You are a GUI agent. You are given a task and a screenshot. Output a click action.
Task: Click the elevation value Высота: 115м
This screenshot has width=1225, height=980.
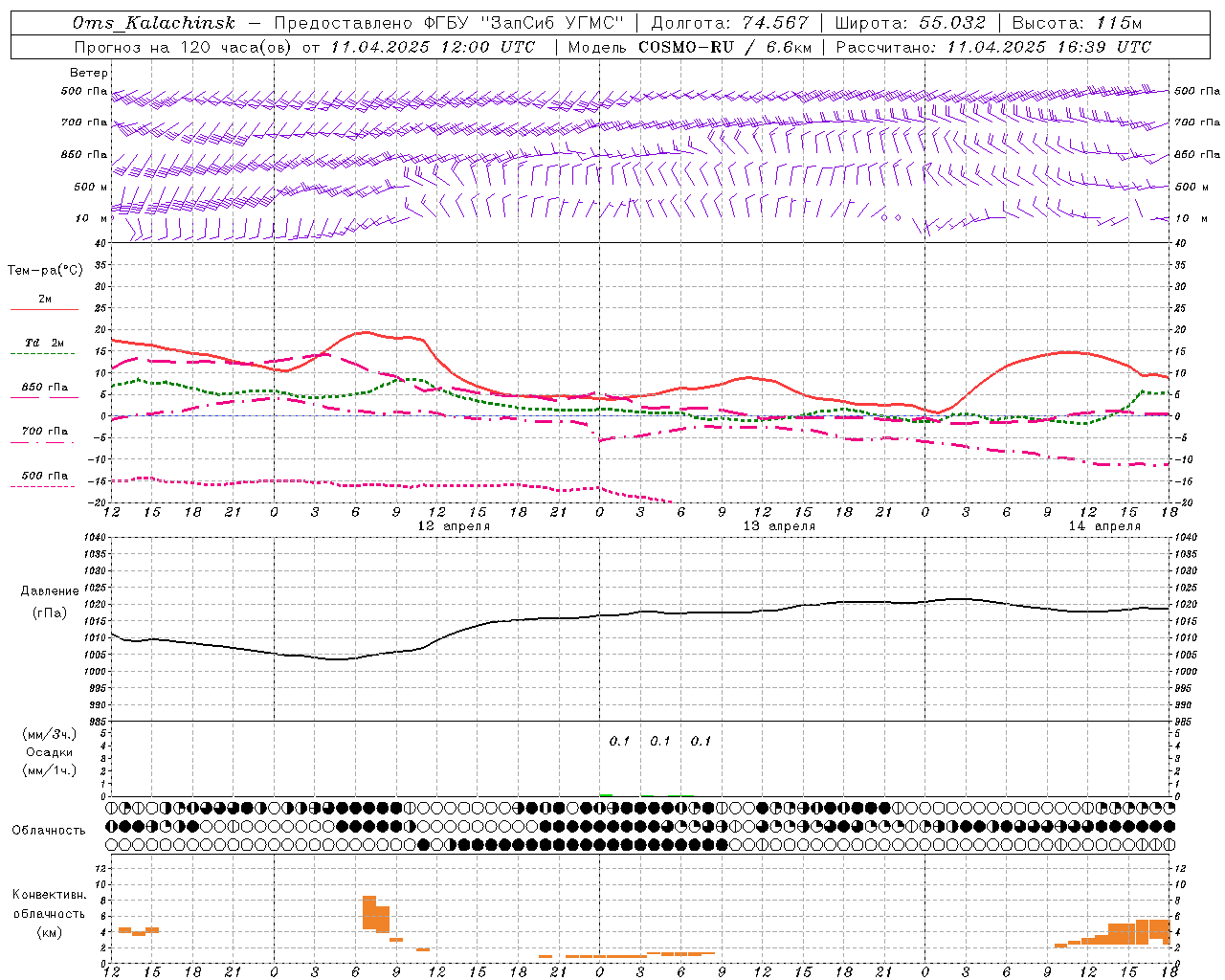[1077, 23]
